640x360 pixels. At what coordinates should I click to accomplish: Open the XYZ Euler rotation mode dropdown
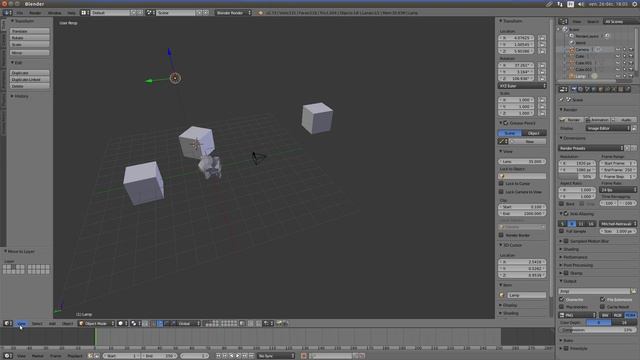point(522,86)
